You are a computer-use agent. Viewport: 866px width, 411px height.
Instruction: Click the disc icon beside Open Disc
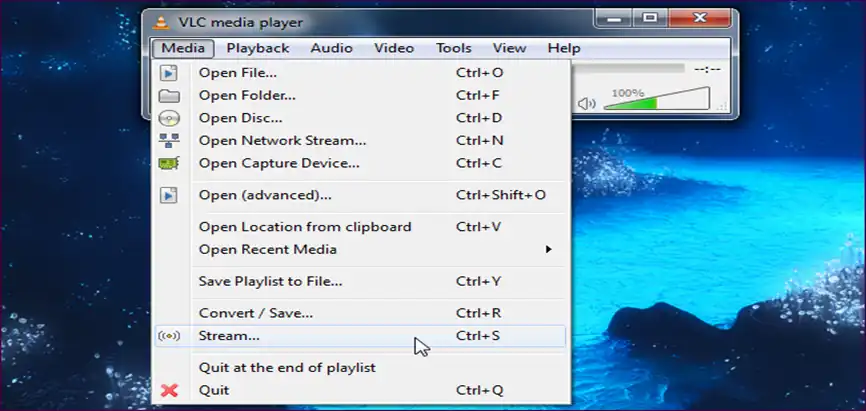tap(169, 118)
